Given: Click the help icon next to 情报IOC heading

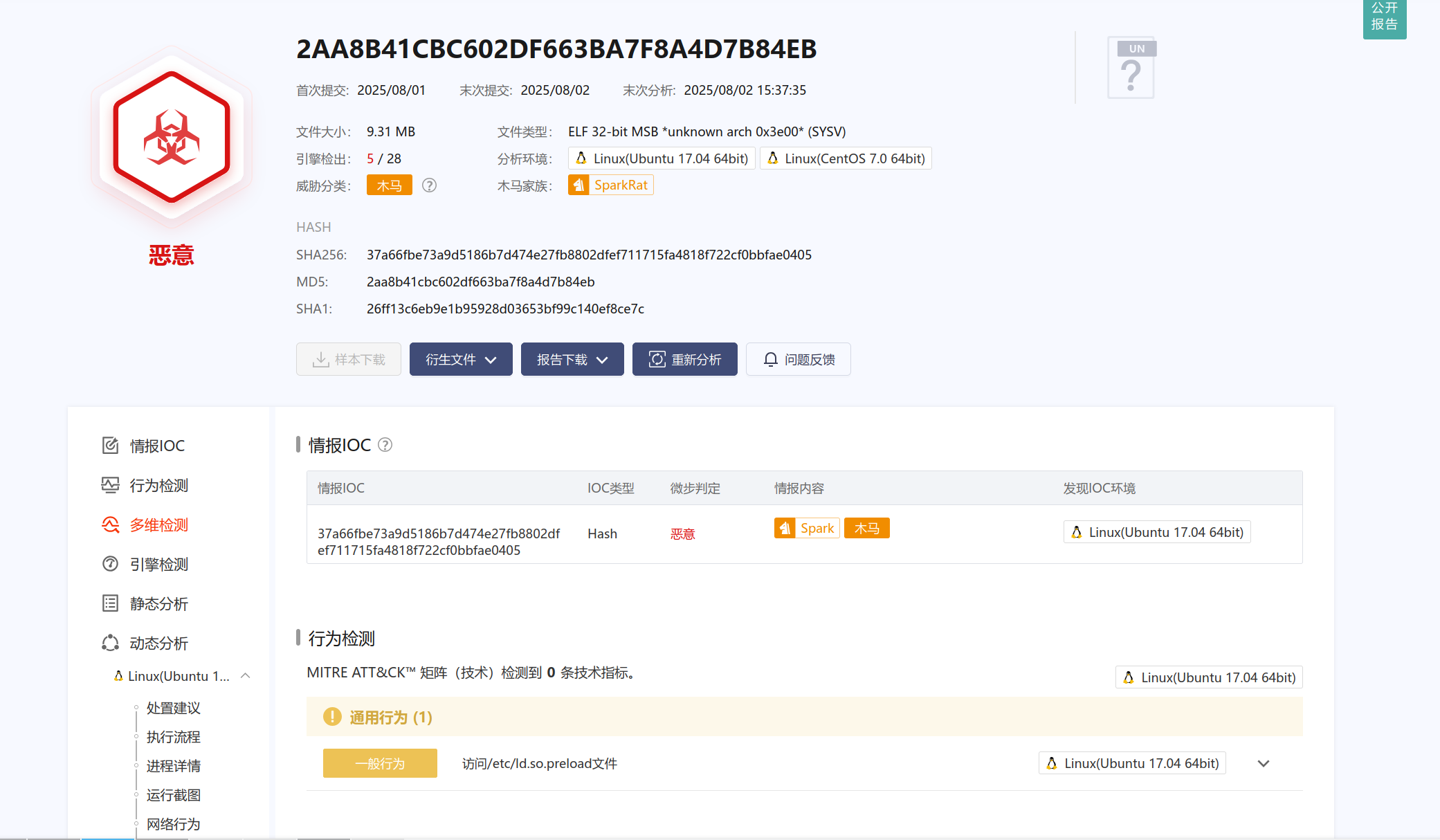Looking at the screenshot, I should (385, 445).
